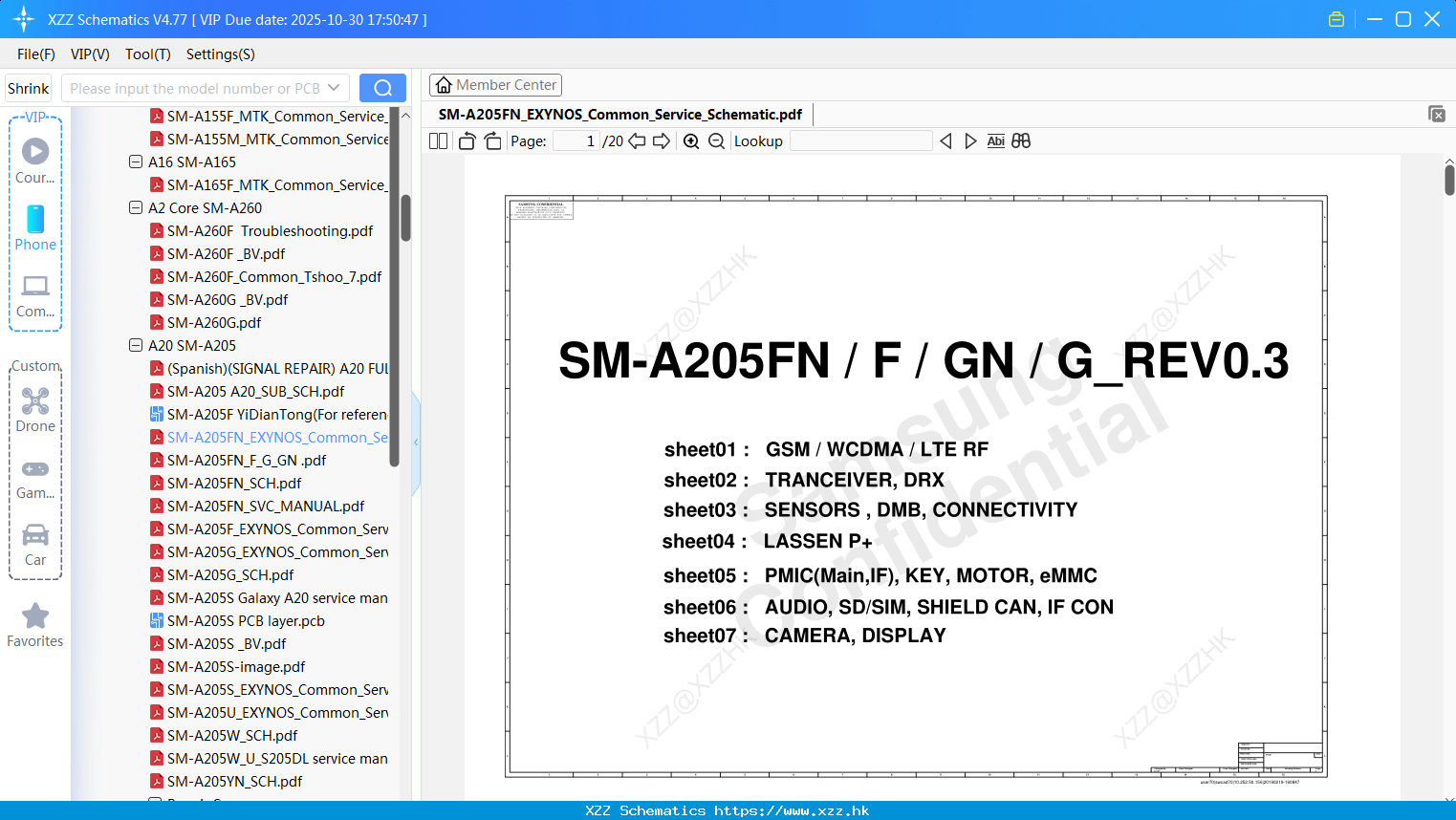
Task: Open SM-A260F Troubleshooting.pdf
Action: (271, 230)
